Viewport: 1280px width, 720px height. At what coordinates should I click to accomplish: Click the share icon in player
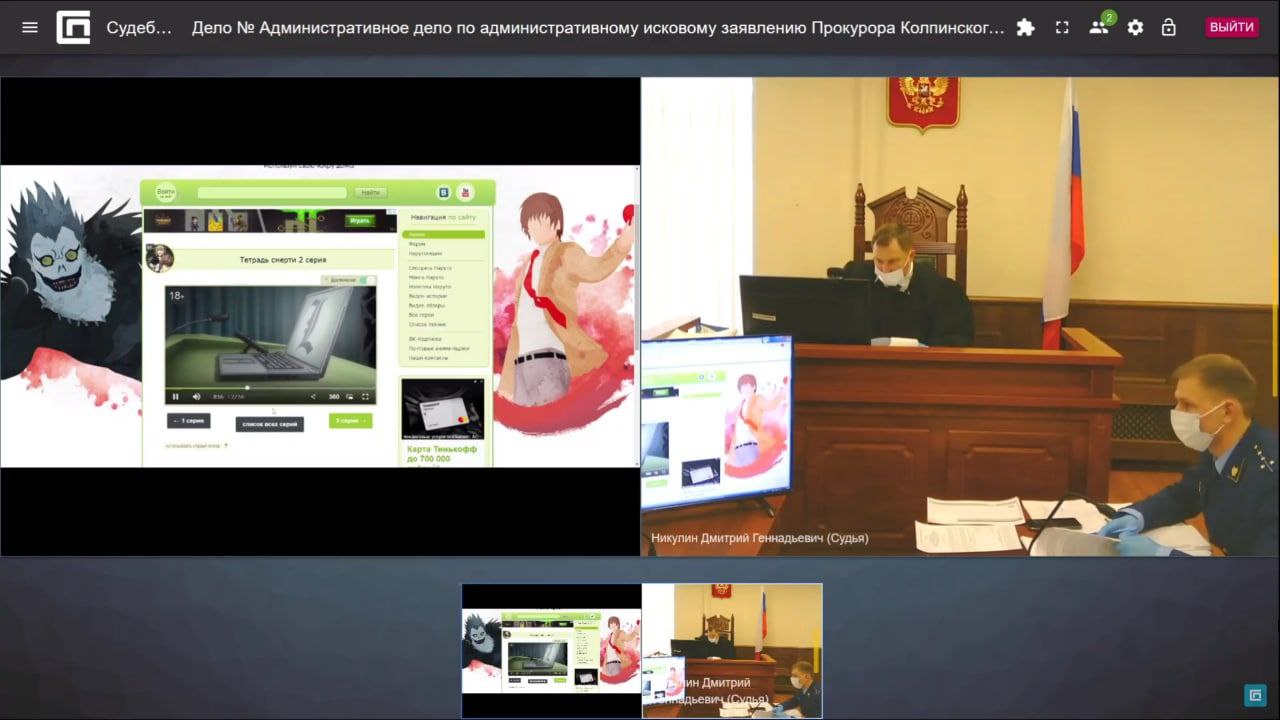pos(314,397)
